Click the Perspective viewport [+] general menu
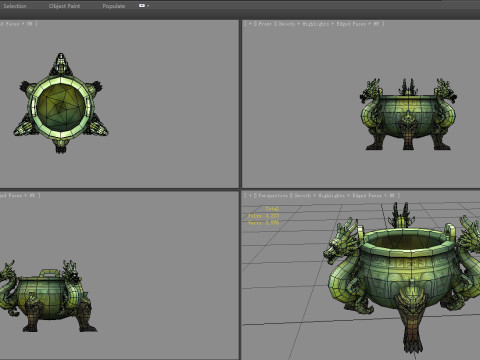The width and height of the screenshot is (480, 360). coord(250,196)
